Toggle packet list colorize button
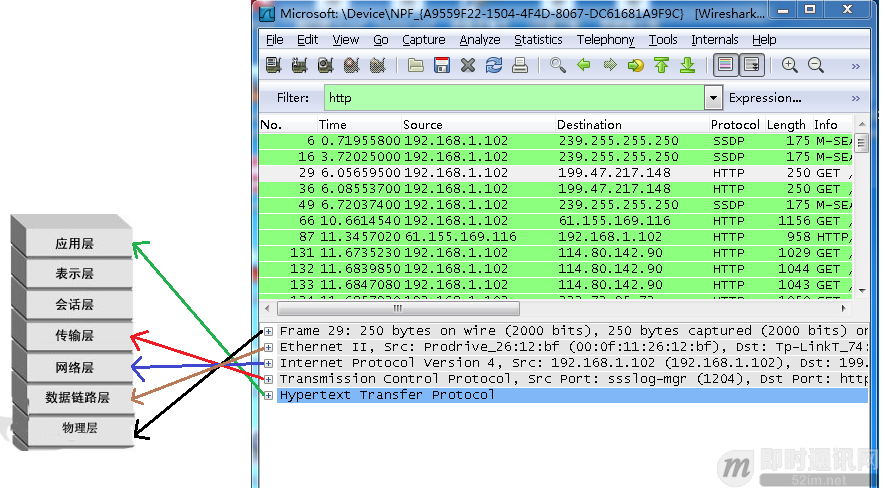The image size is (885, 493). [x=725, y=65]
